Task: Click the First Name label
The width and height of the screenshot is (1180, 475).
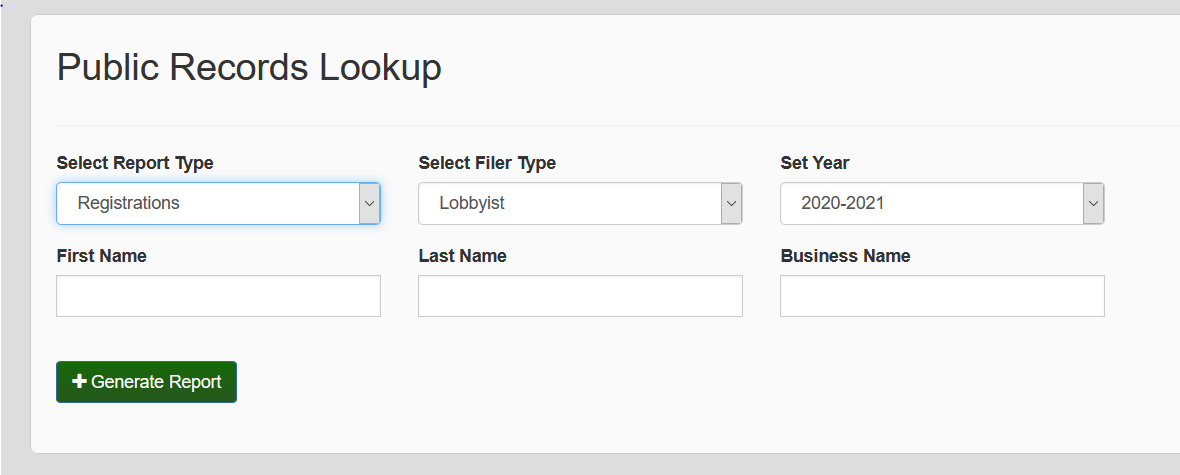Action: click(102, 256)
